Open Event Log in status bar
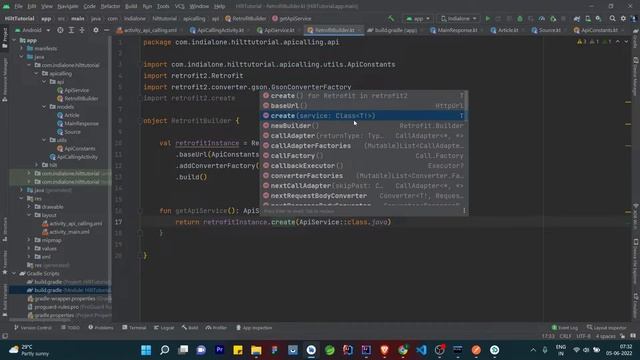Viewport: 640px width, 360px height. point(565,328)
